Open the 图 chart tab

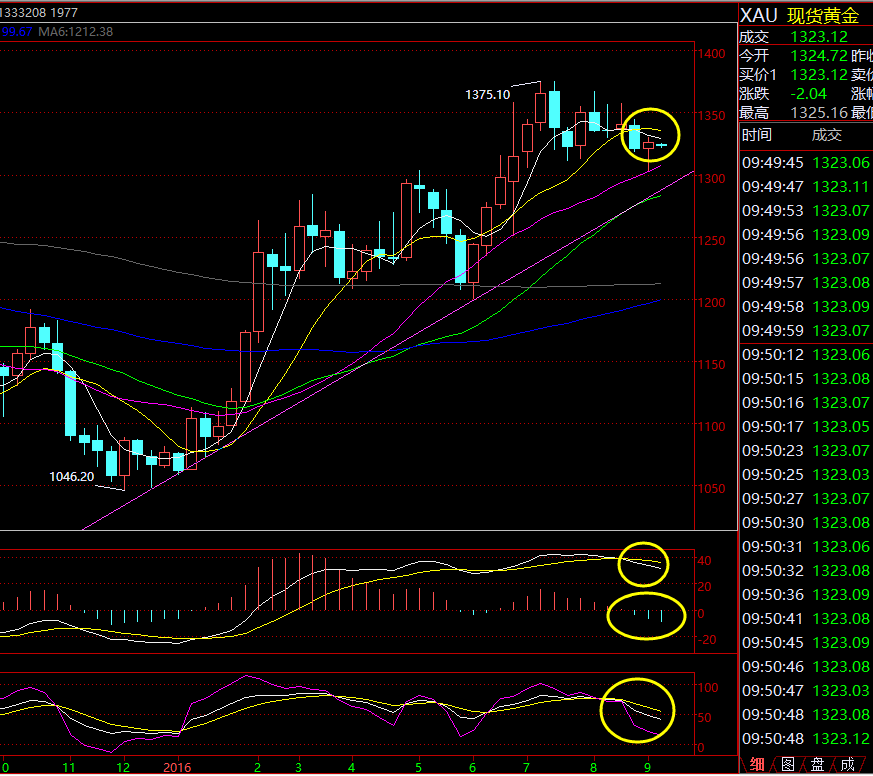(x=788, y=765)
